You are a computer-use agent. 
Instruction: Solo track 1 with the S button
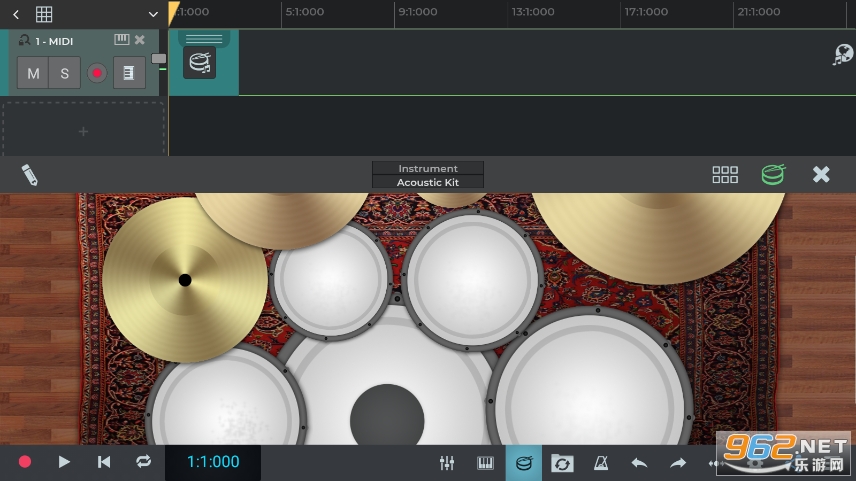point(64,73)
